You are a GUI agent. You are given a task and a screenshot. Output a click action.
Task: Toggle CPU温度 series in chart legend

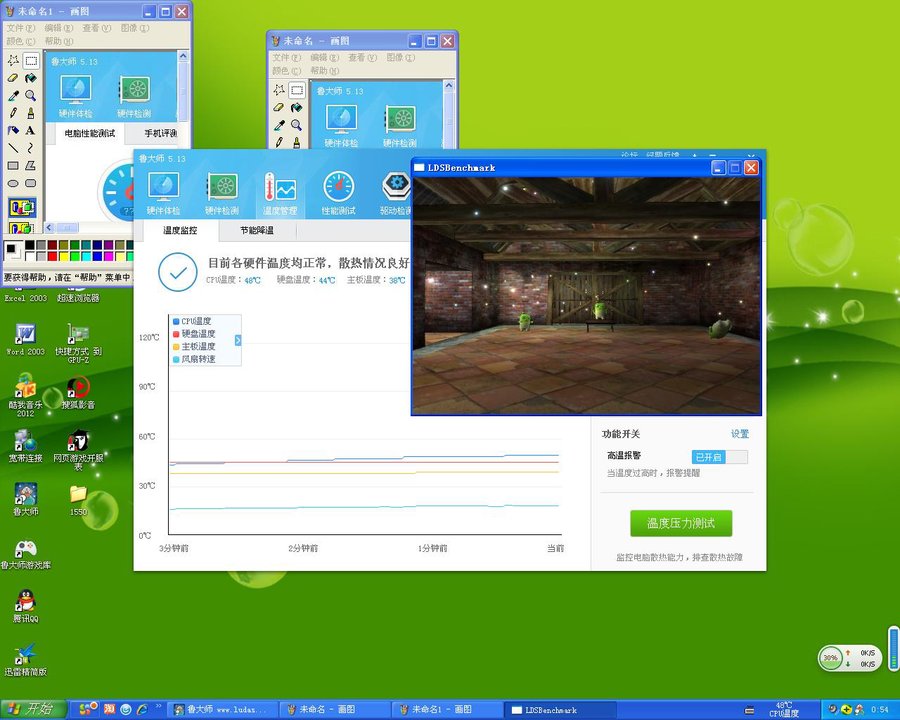196,321
